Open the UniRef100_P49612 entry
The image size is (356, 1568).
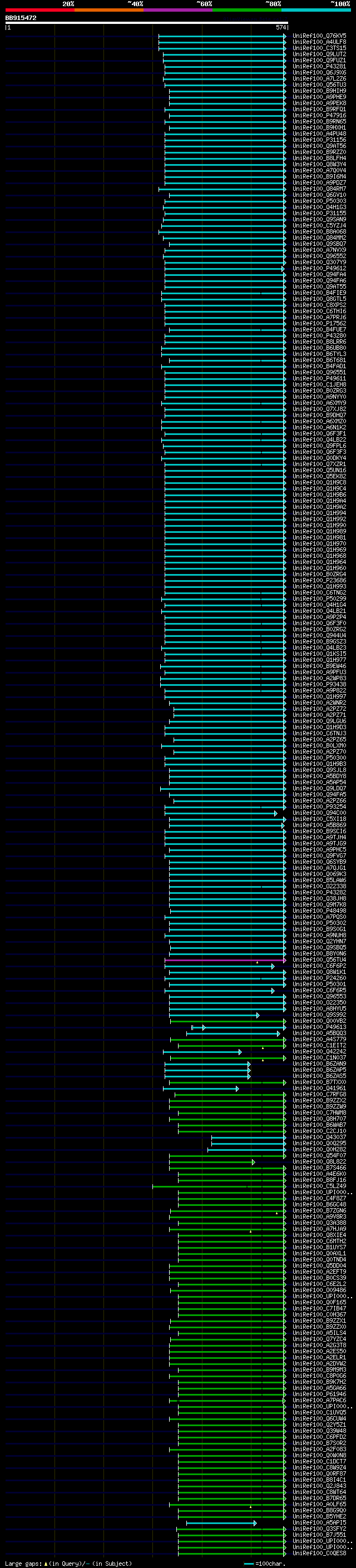pyautogui.click(x=319, y=269)
